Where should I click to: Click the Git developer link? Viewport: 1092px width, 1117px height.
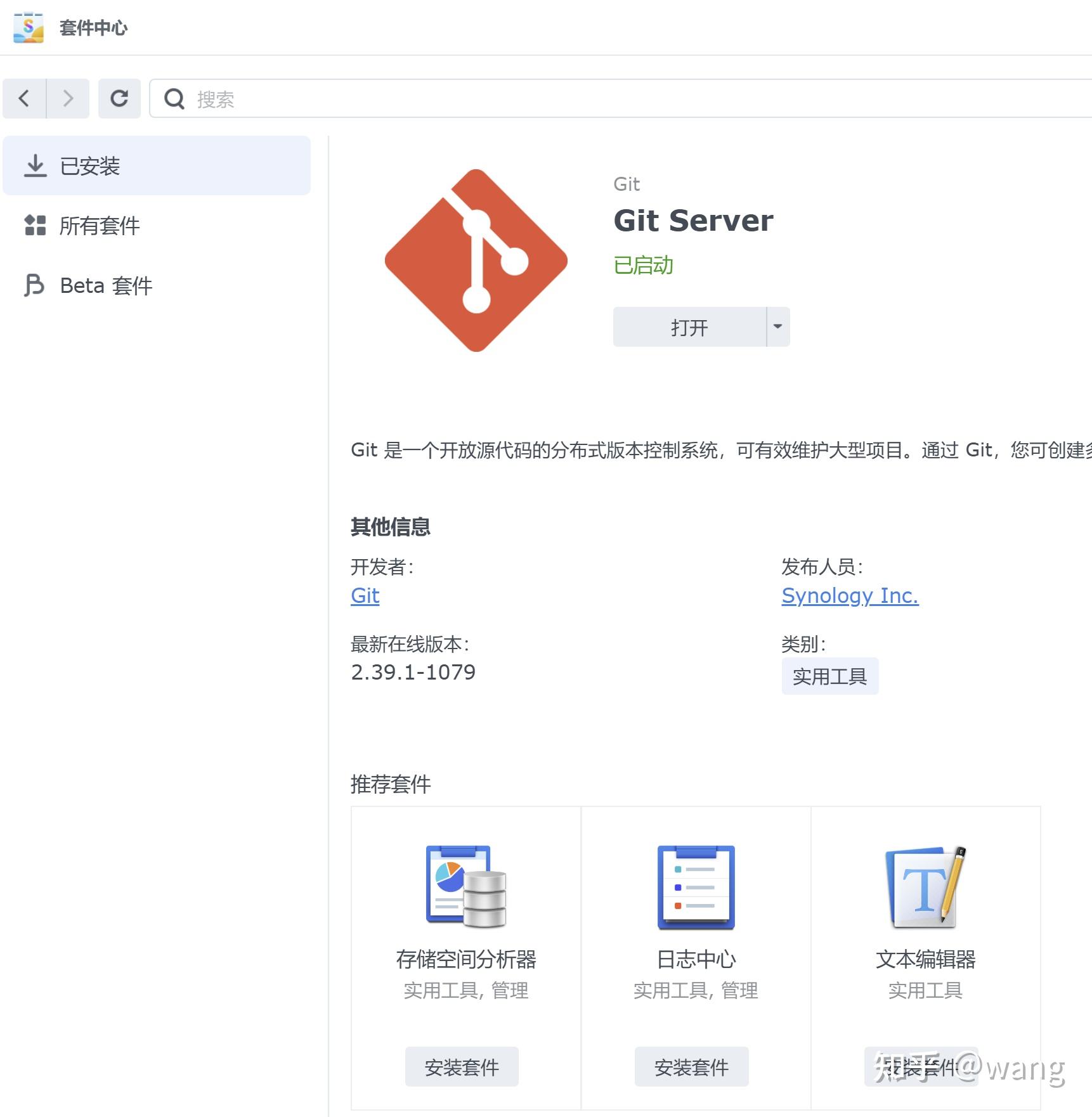coord(365,595)
